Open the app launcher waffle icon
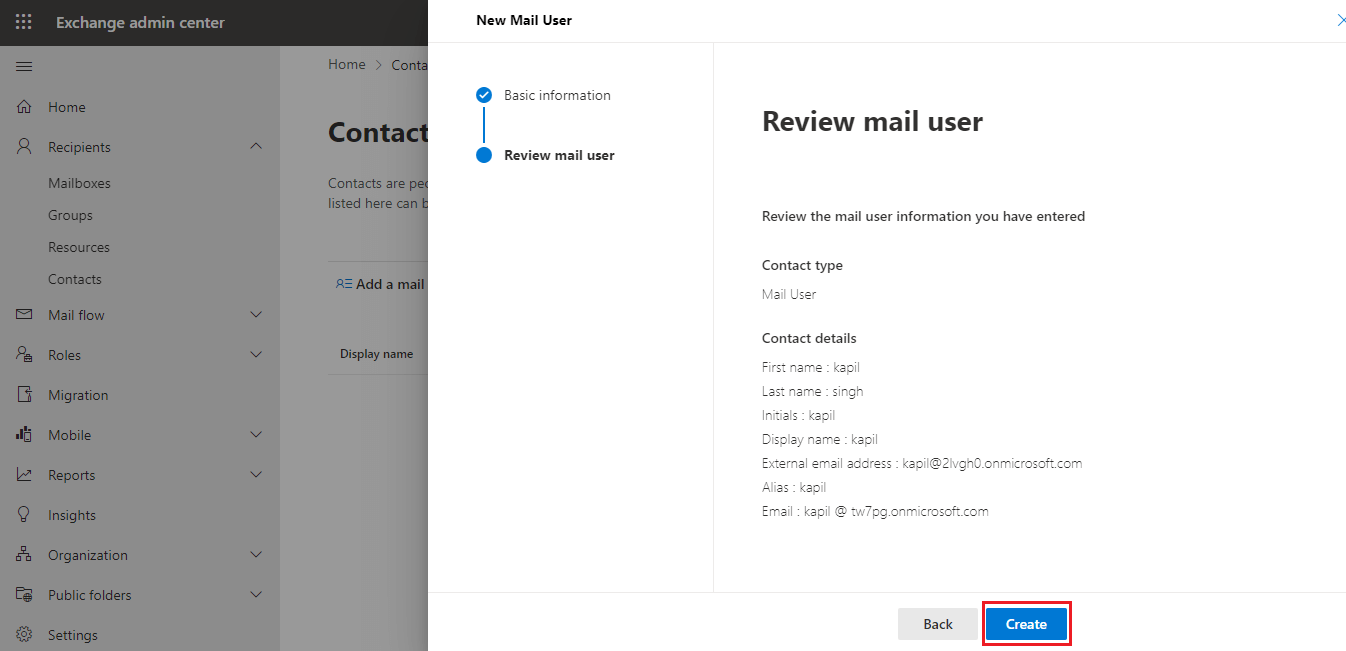The image size is (1346, 651). point(24,22)
